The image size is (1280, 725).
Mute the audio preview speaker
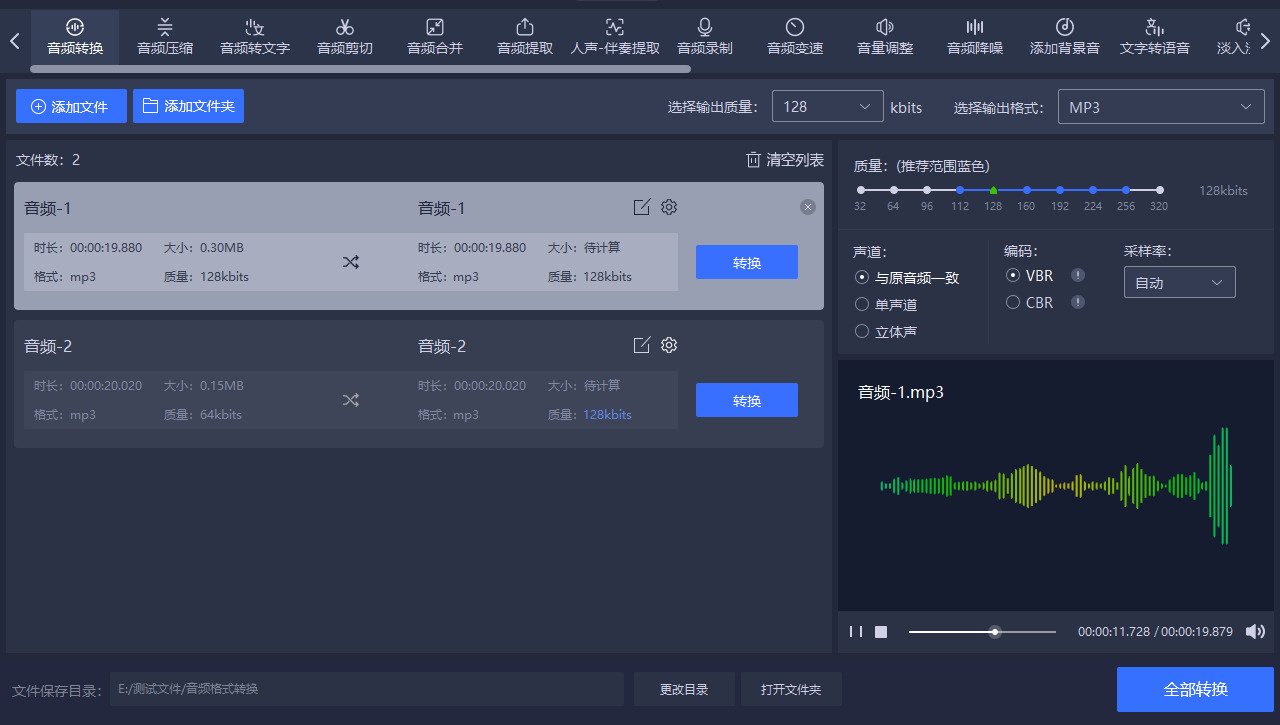click(x=1255, y=631)
